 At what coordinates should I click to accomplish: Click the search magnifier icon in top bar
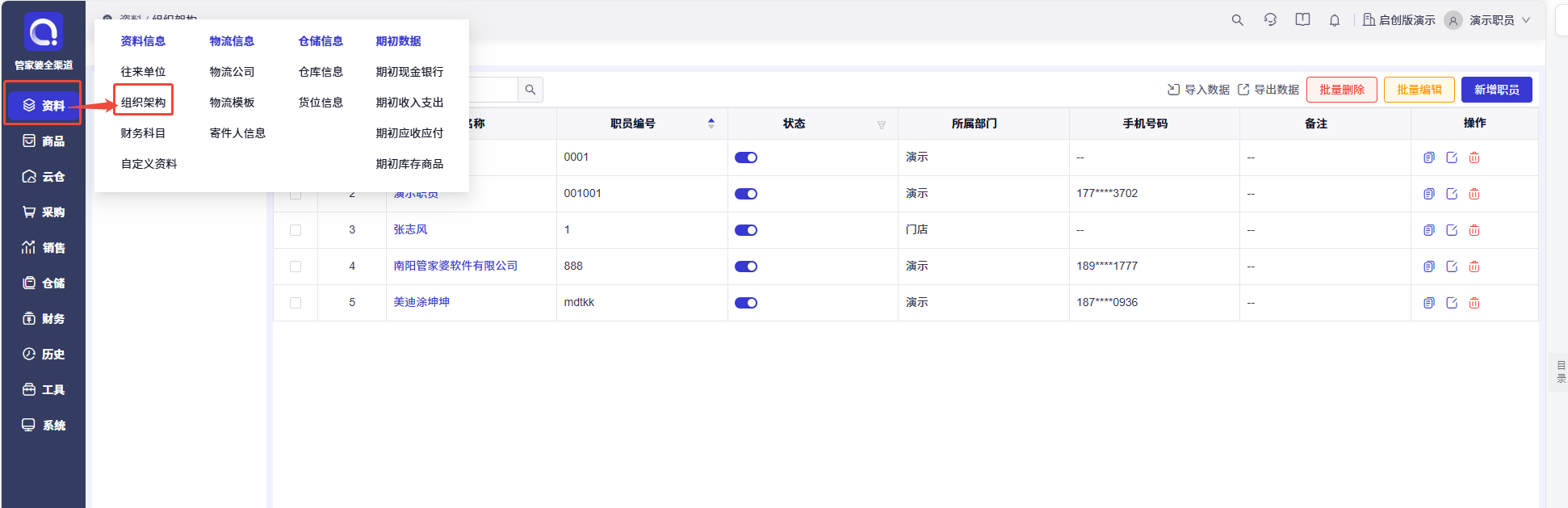click(x=1237, y=20)
